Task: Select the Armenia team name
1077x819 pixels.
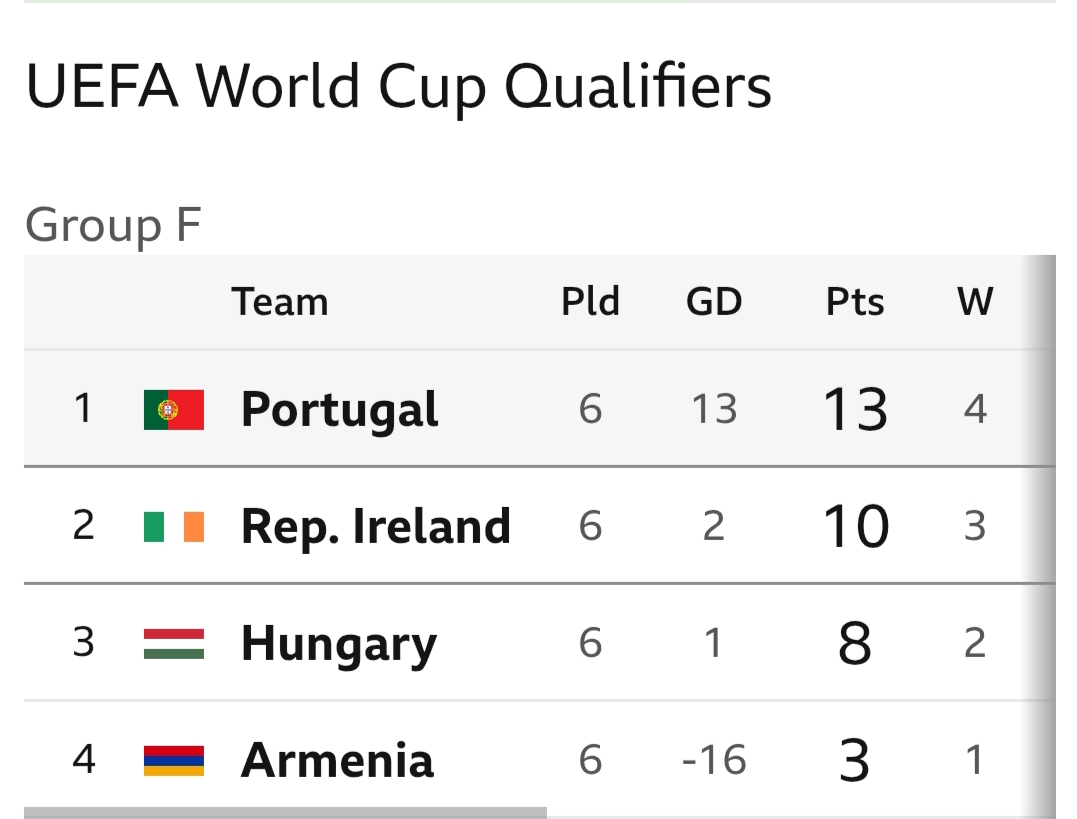Action: pyautogui.click(x=337, y=760)
